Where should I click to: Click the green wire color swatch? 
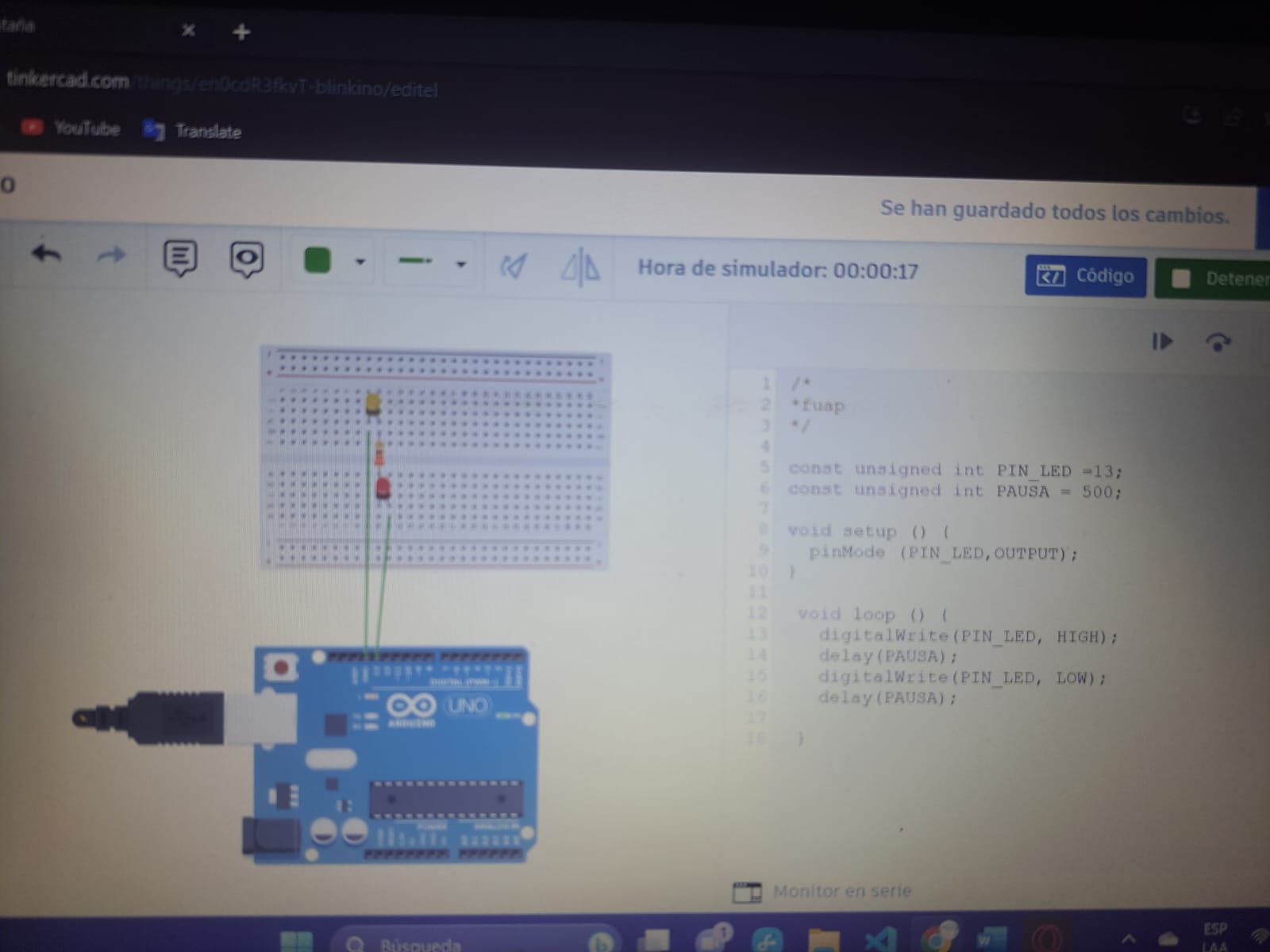[317, 260]
